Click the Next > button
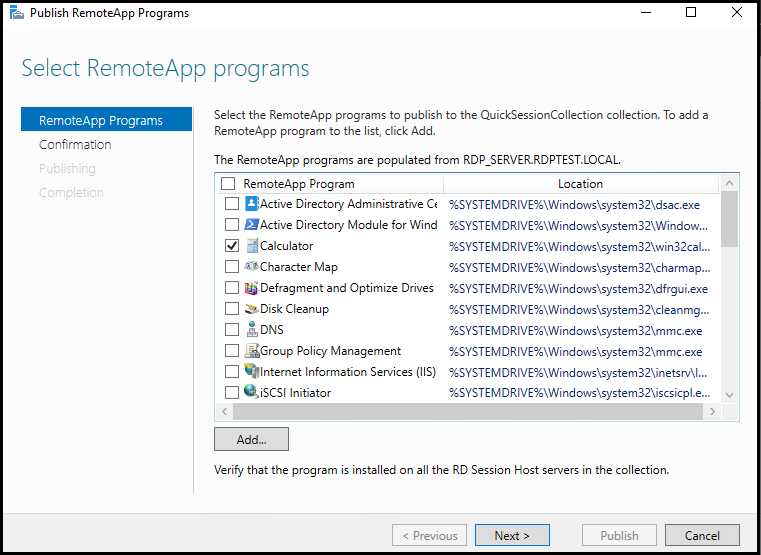This screenshot has height=555, width=761. pos(512,536)
